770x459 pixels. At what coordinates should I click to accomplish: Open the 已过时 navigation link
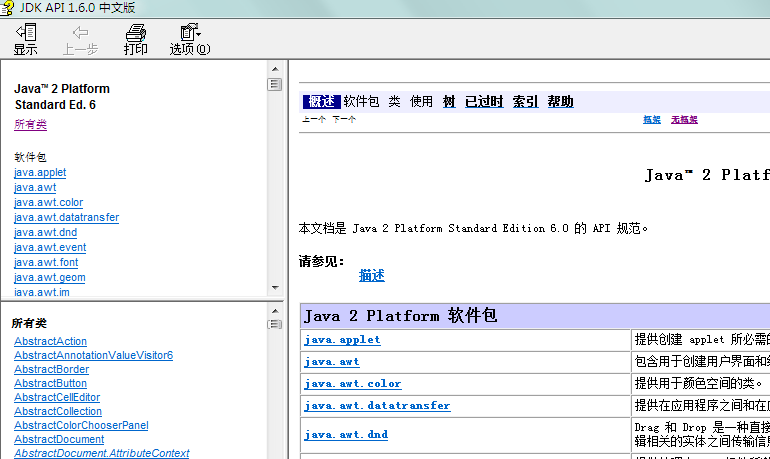[484, 102]
